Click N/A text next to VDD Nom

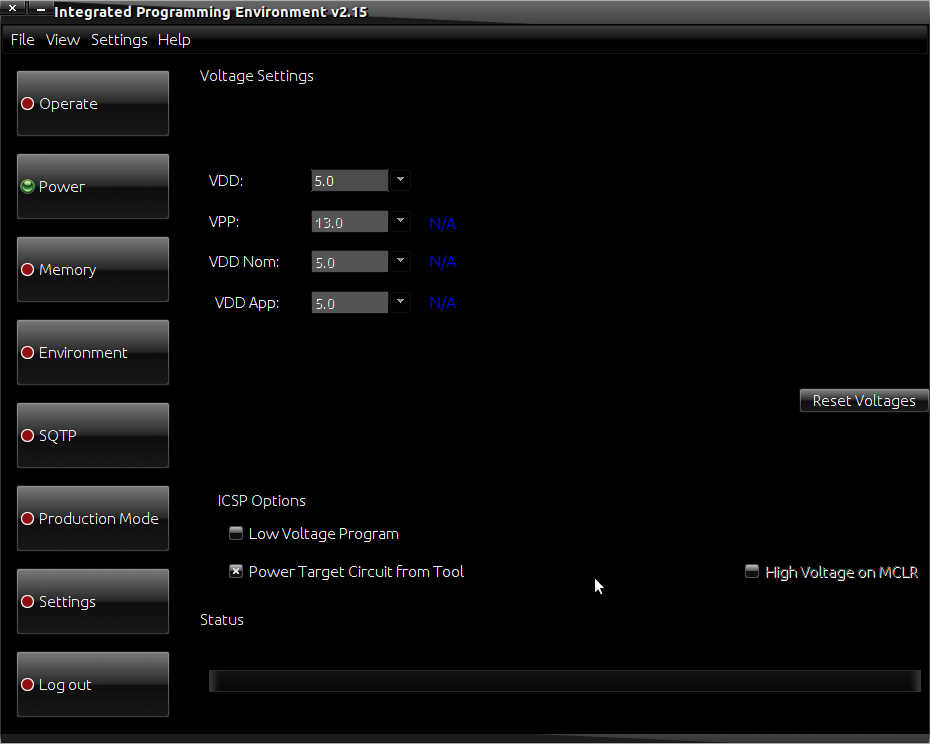(442, 262)
